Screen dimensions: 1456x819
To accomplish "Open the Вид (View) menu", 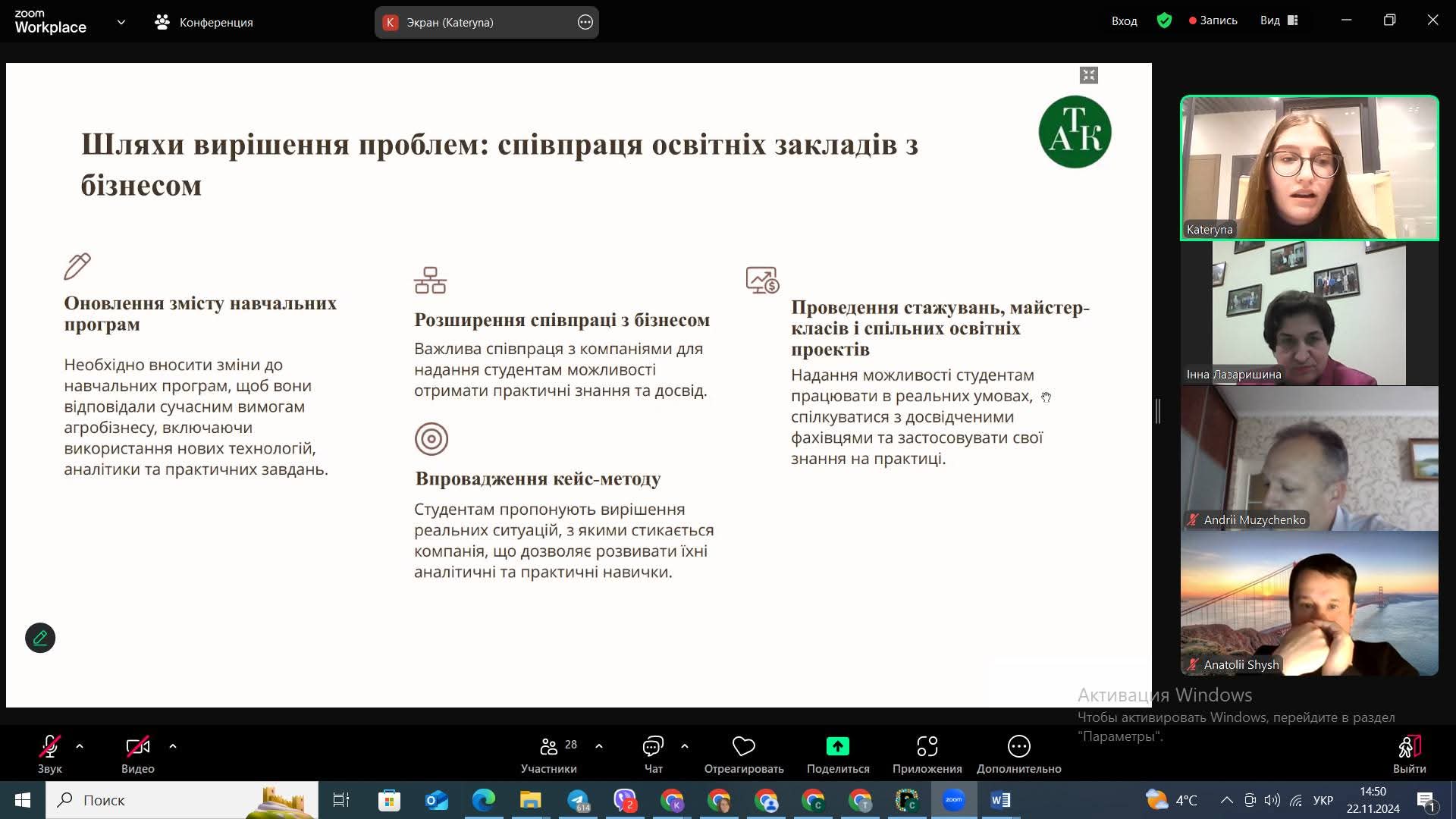I will (x=1279, y=20).
